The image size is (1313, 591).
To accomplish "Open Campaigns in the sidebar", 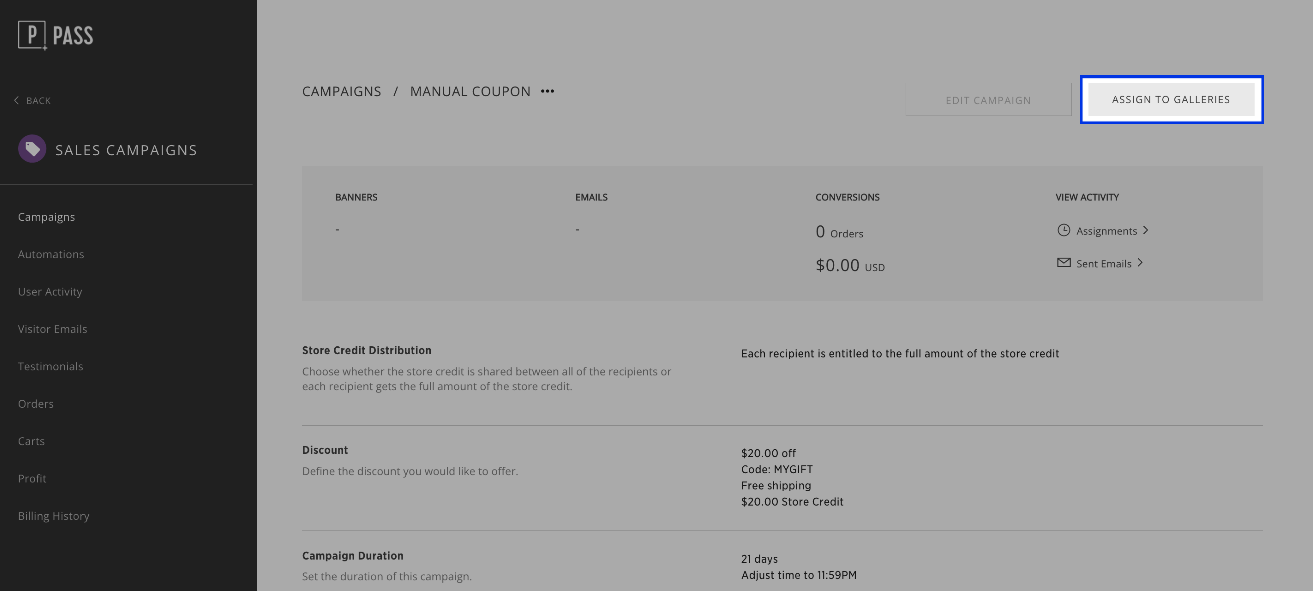I will pyautogui.click(x=46, y=217).
